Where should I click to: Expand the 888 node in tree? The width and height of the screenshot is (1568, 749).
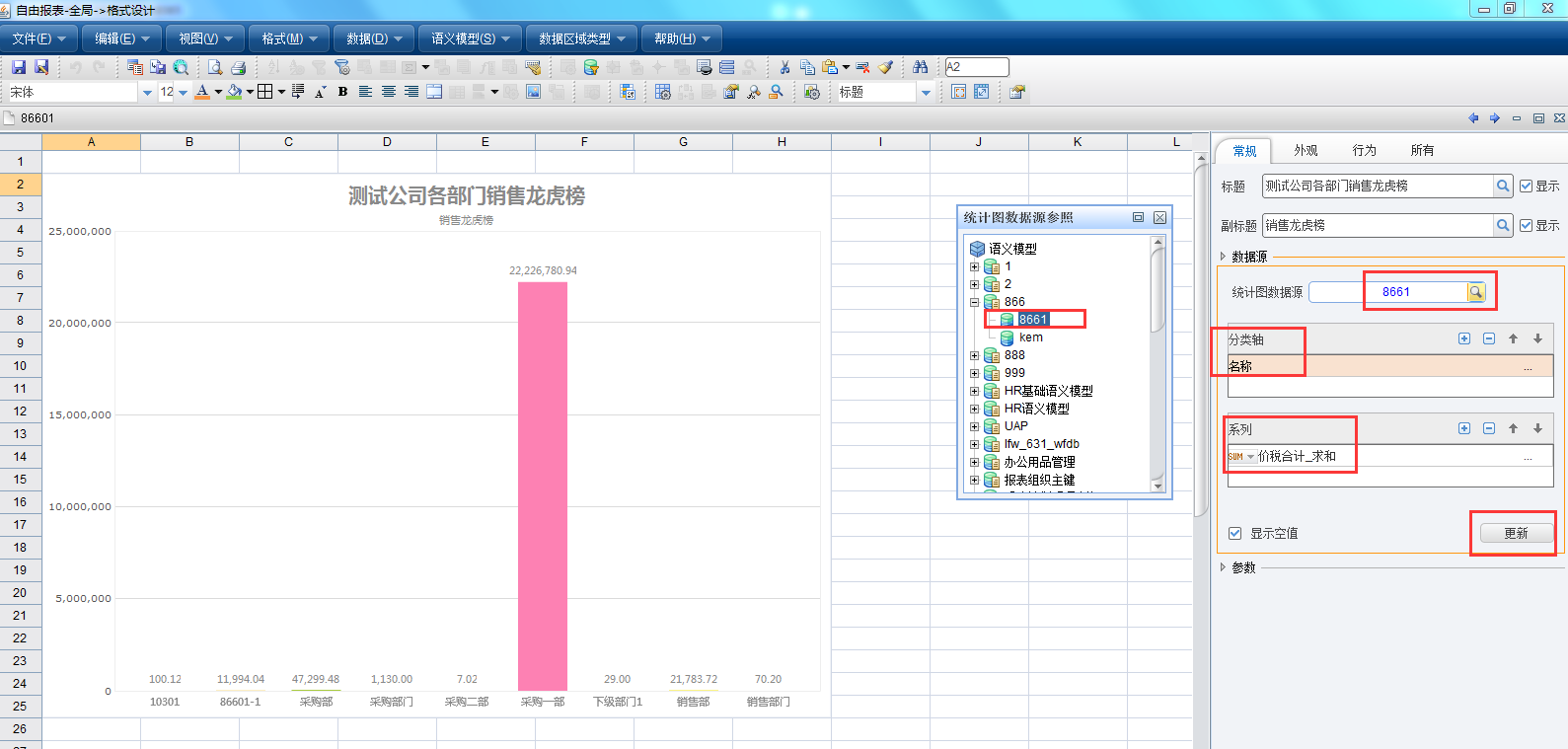pyautogui.click(x=974, y=355)
